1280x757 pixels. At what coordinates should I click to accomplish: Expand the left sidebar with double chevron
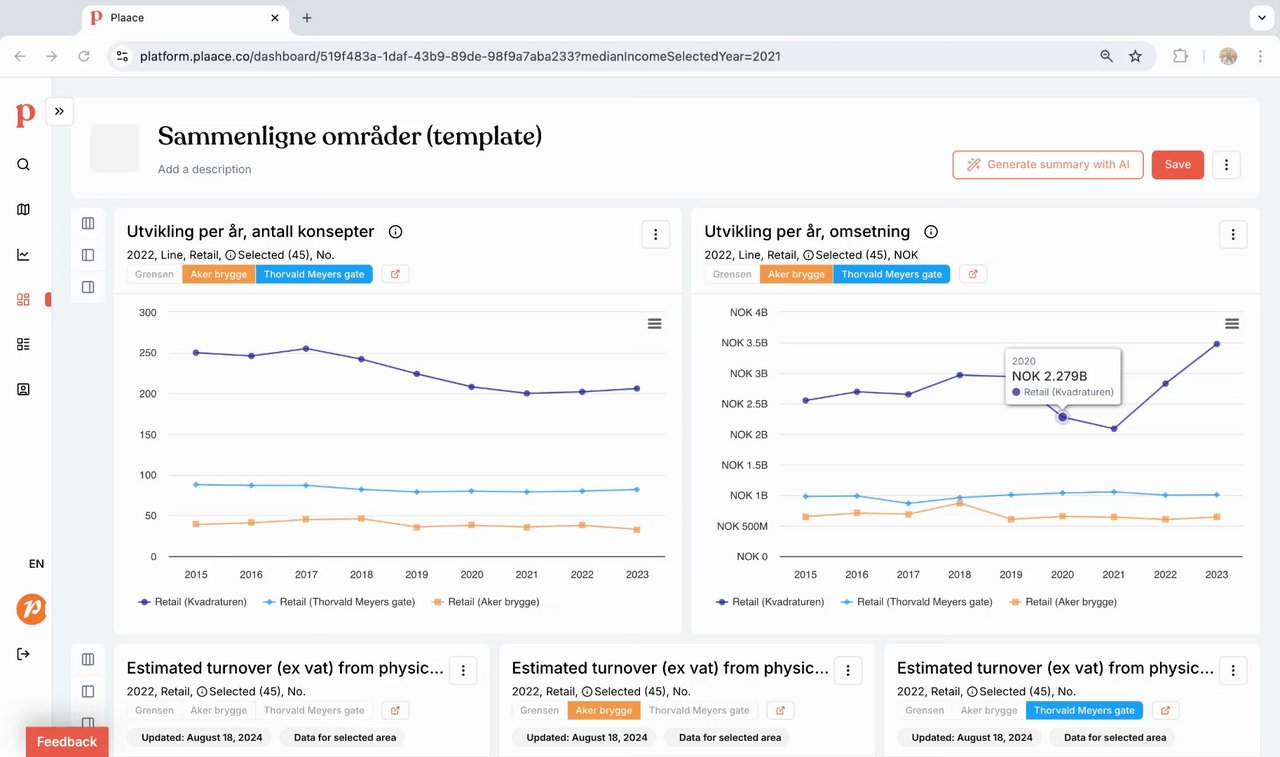point(59,111)
